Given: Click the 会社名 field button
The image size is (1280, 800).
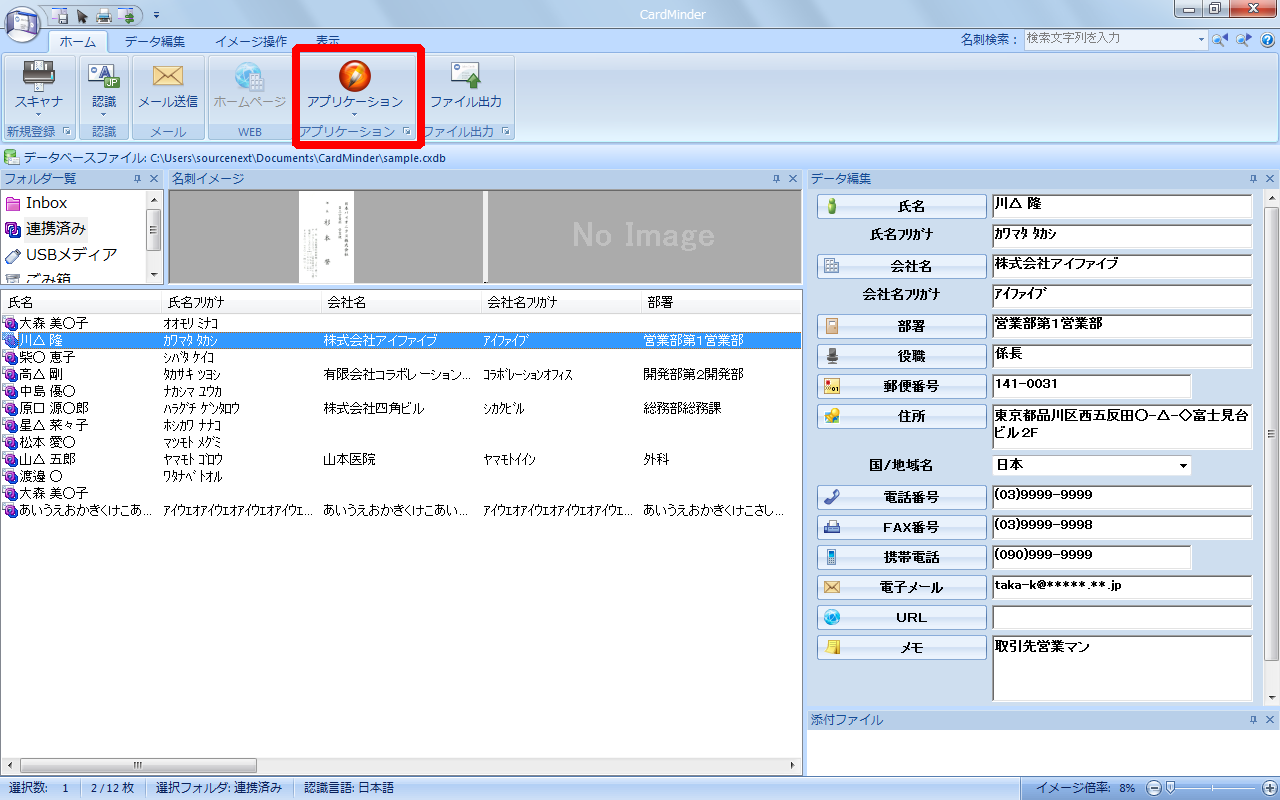Looking at the screenshot, I should coord(902,266).
